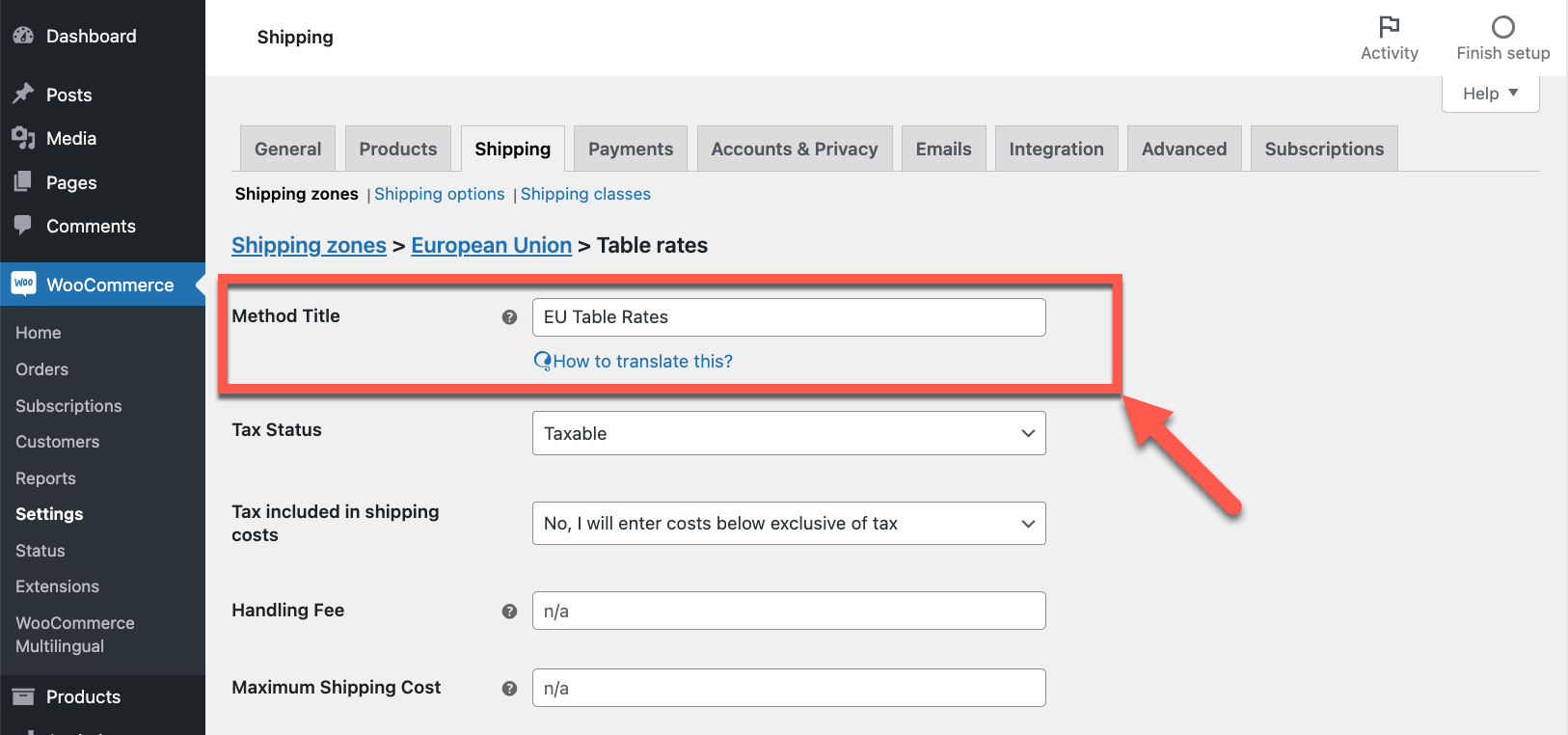Image resolution: width=1568 pixels, height=735 pixels.
Task: Open the Tax Status dropdown
Action: coord(789,433)
